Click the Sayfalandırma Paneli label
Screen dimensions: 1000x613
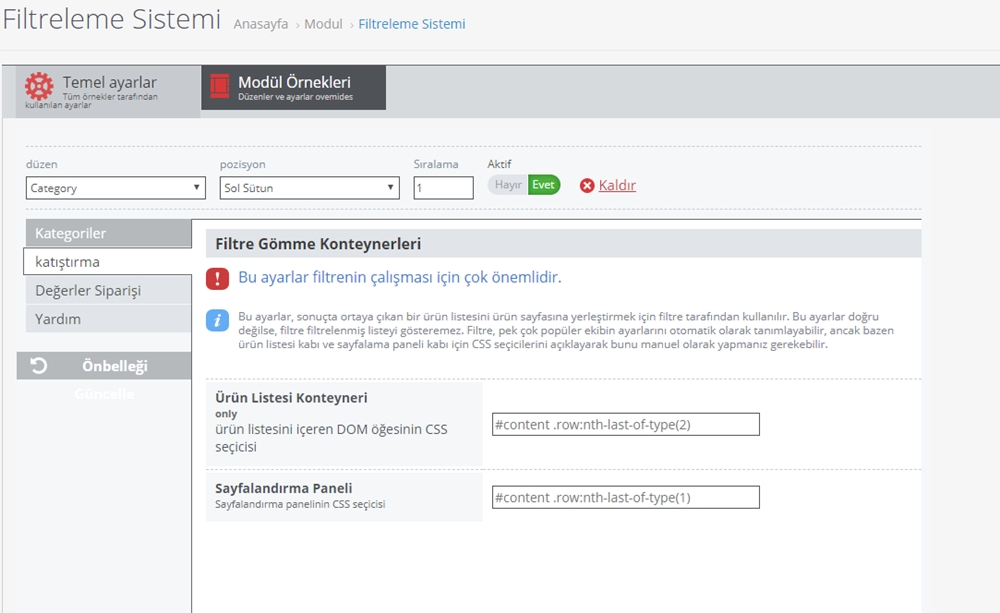tap(284, 488)
